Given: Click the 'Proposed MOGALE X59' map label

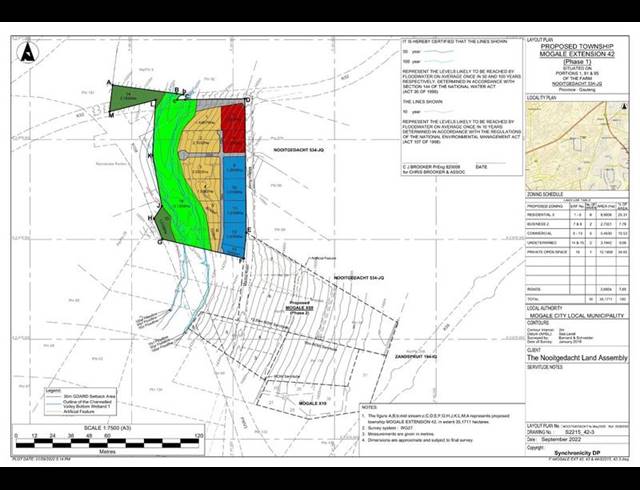Looking at the screenshot, I should coord(300,306).
